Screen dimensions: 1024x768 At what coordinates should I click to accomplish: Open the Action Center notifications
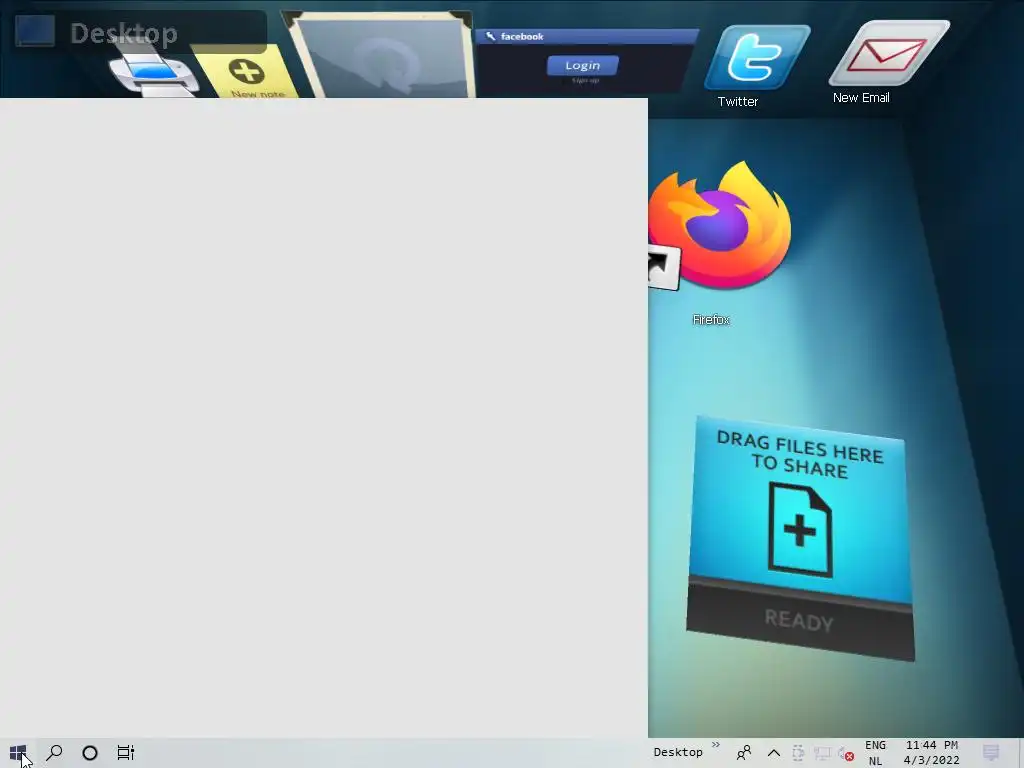tap(991, 753)
